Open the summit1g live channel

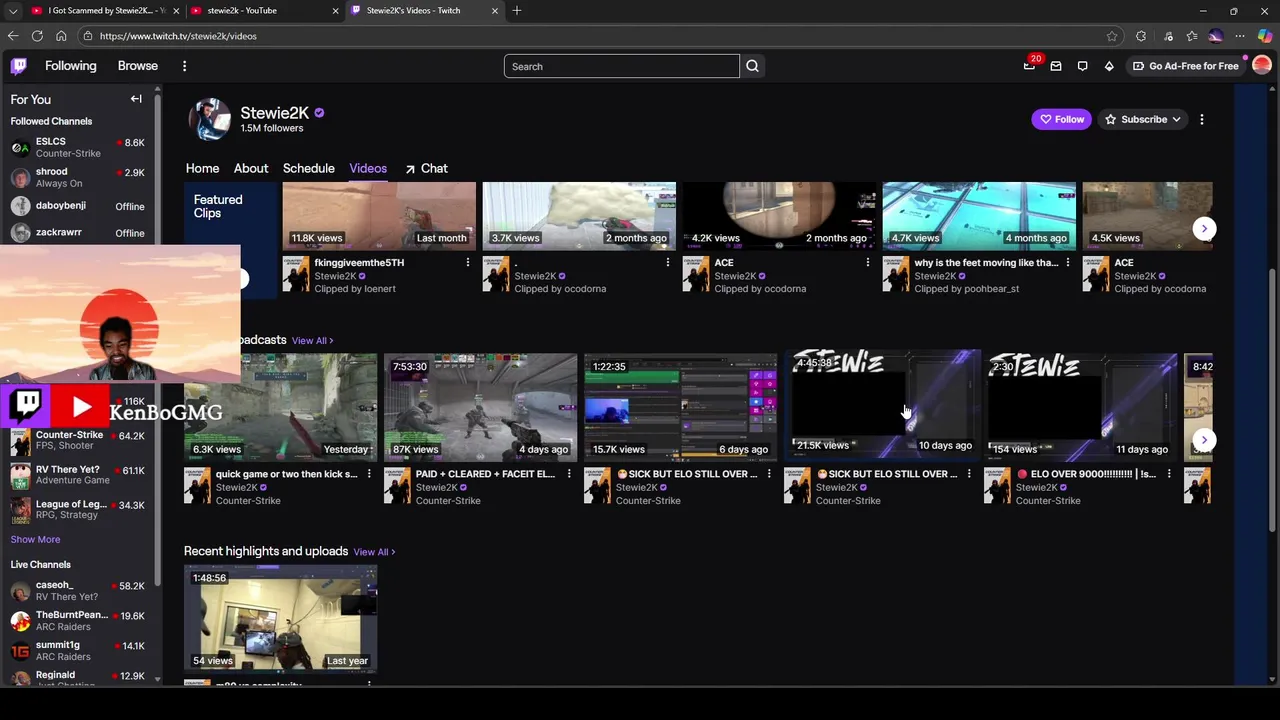coord(78,651)
